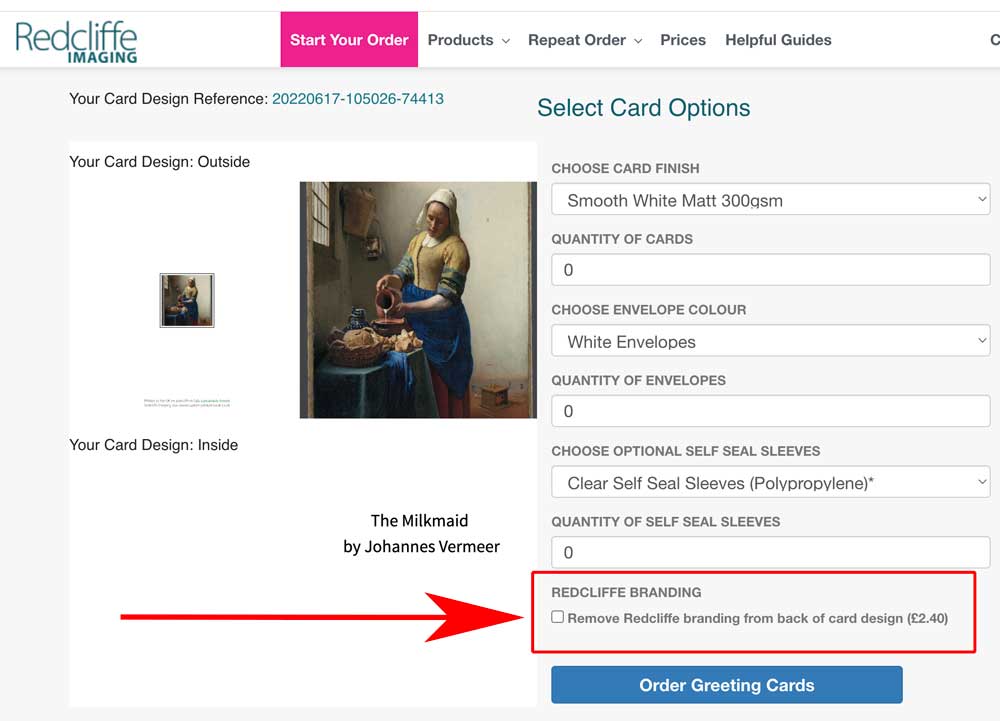This screenshot has height=721, width=1000.
Task: Click the Redcliffe Imaging logo
Action: [76, 40]
